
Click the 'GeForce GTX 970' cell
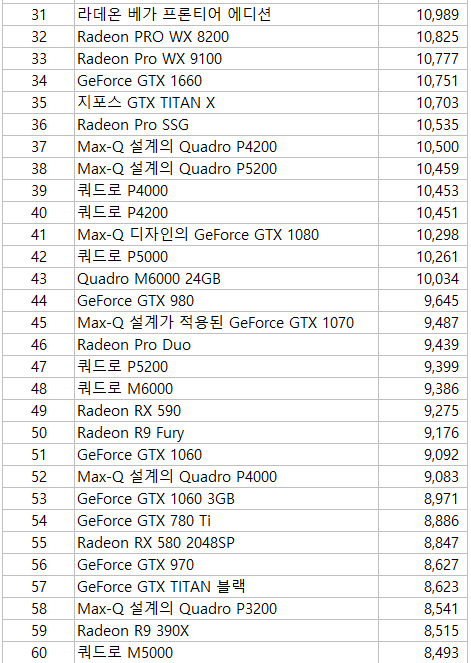coord(226,564)
